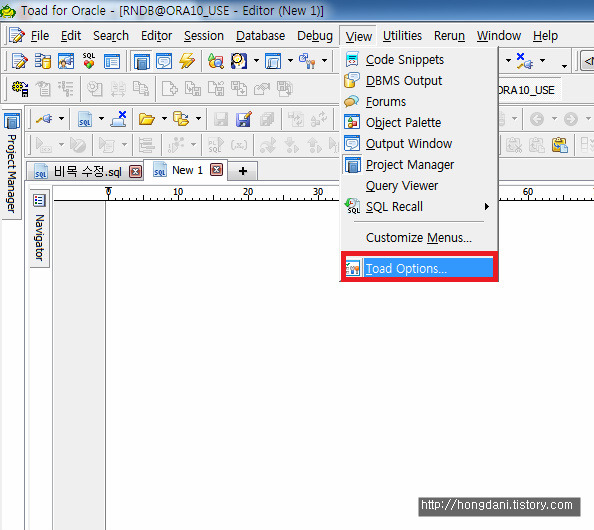Click the connection plug icon in editor toolbar

[x=44, y=119]
